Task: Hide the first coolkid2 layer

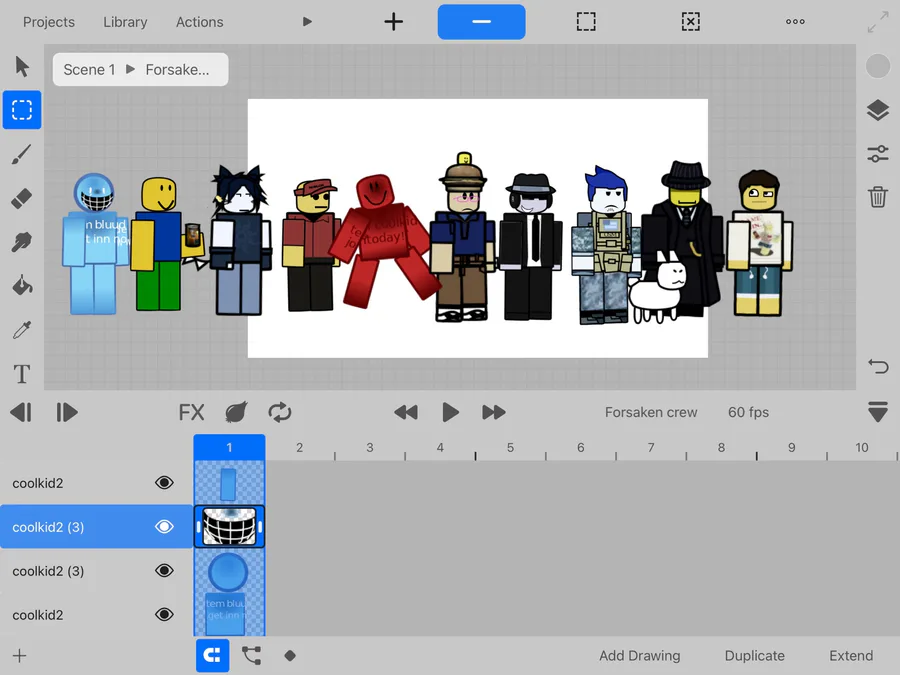Action: (164, 483)
